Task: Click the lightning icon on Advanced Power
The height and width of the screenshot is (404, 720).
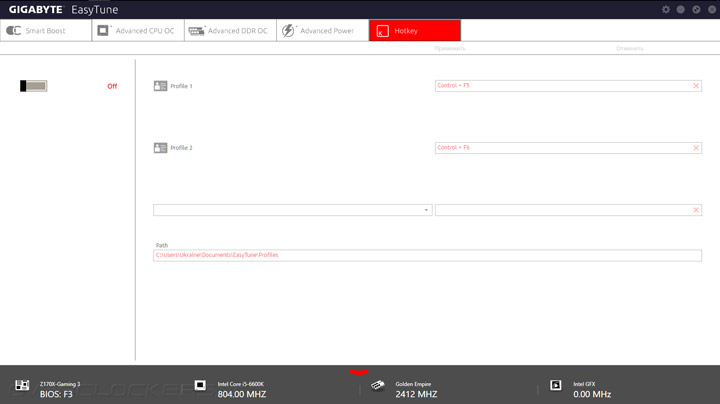Action: [288, 30]
